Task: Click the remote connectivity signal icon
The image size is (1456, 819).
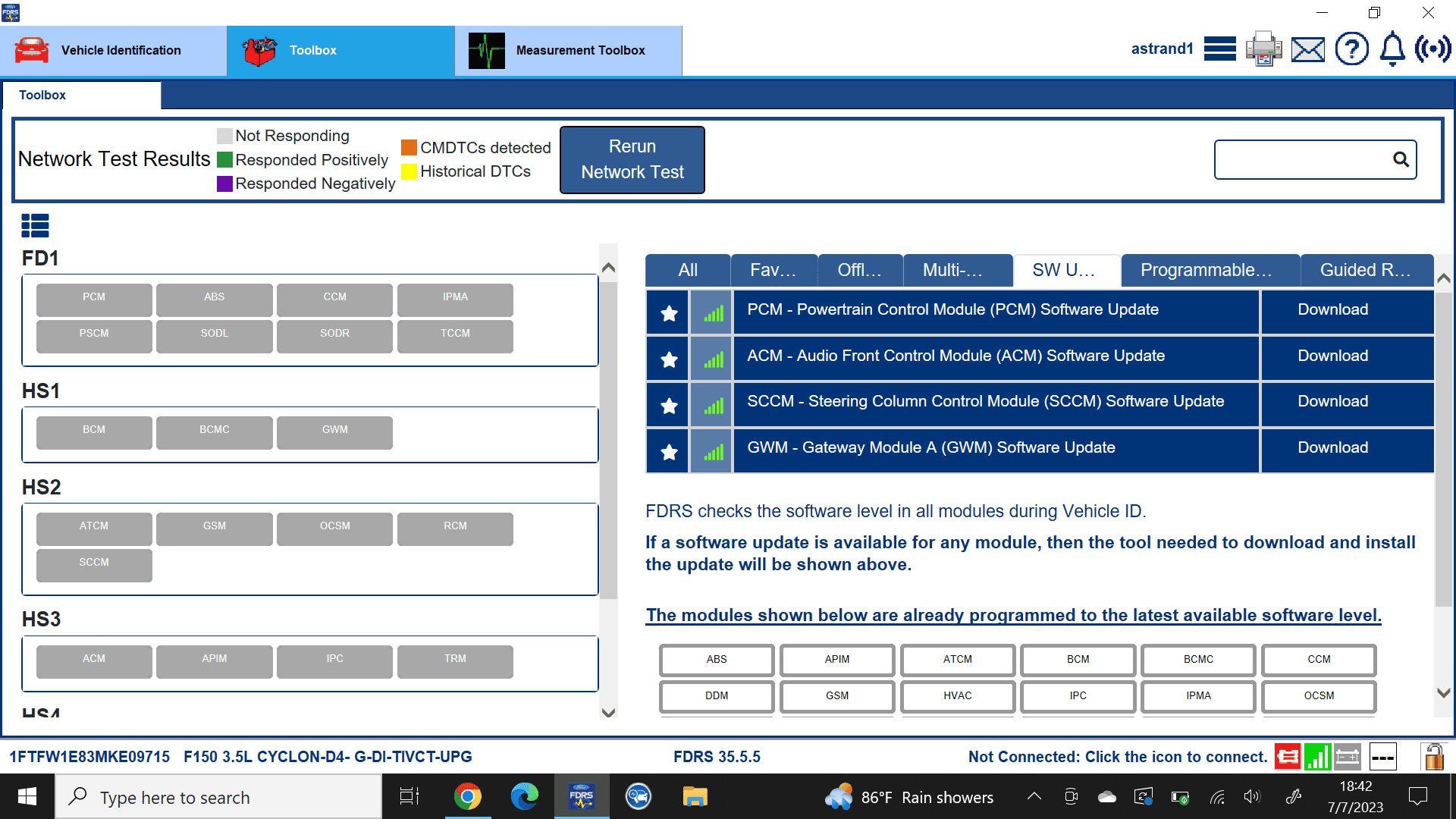Action: pyautogui.click(x=1435, y=49)
